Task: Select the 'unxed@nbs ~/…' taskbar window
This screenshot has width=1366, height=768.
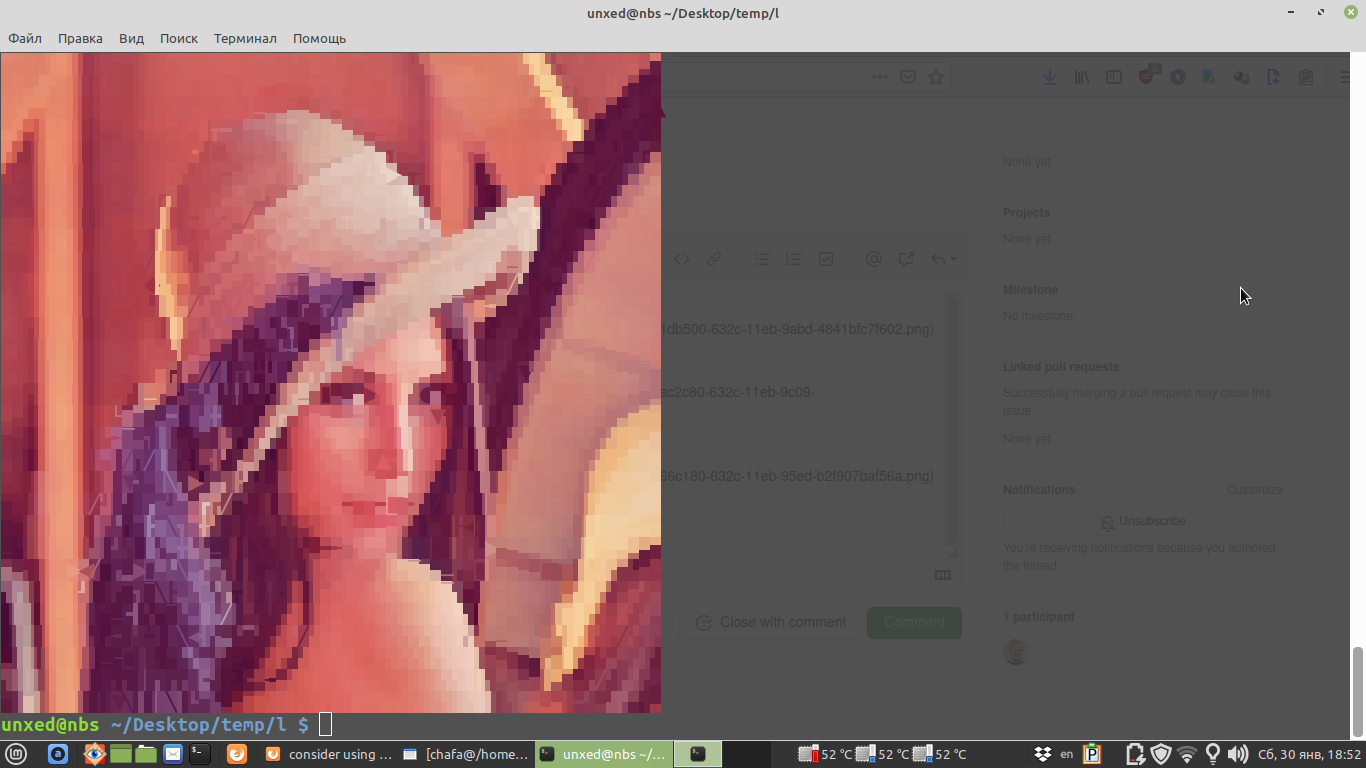Action: [x=603, y=754]
